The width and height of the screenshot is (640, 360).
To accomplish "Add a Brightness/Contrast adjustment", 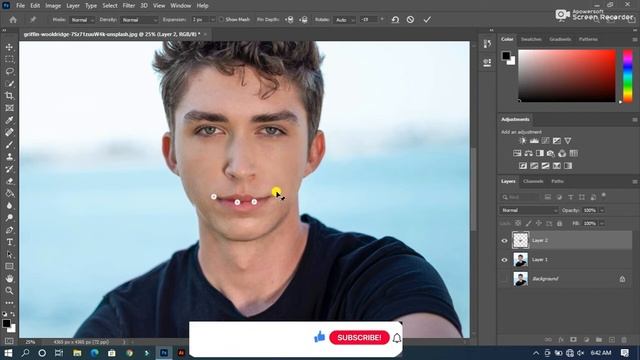I will click(522, 141).
